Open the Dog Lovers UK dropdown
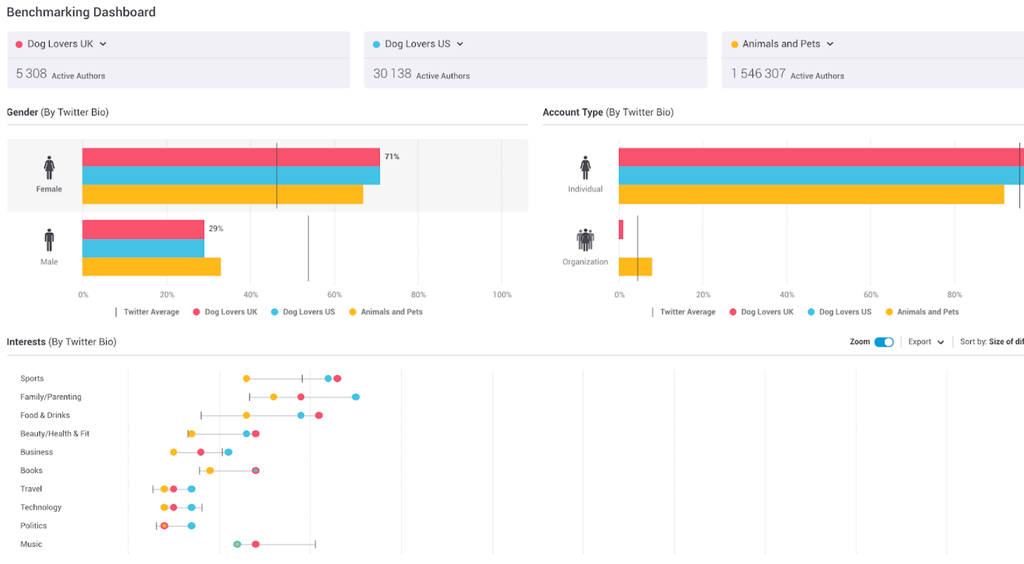 coord(103,44)
